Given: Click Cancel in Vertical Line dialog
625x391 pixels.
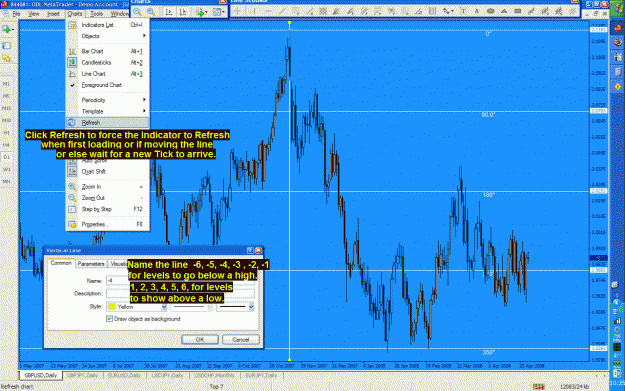Looking at the screenshot, I should coord(241,340).
